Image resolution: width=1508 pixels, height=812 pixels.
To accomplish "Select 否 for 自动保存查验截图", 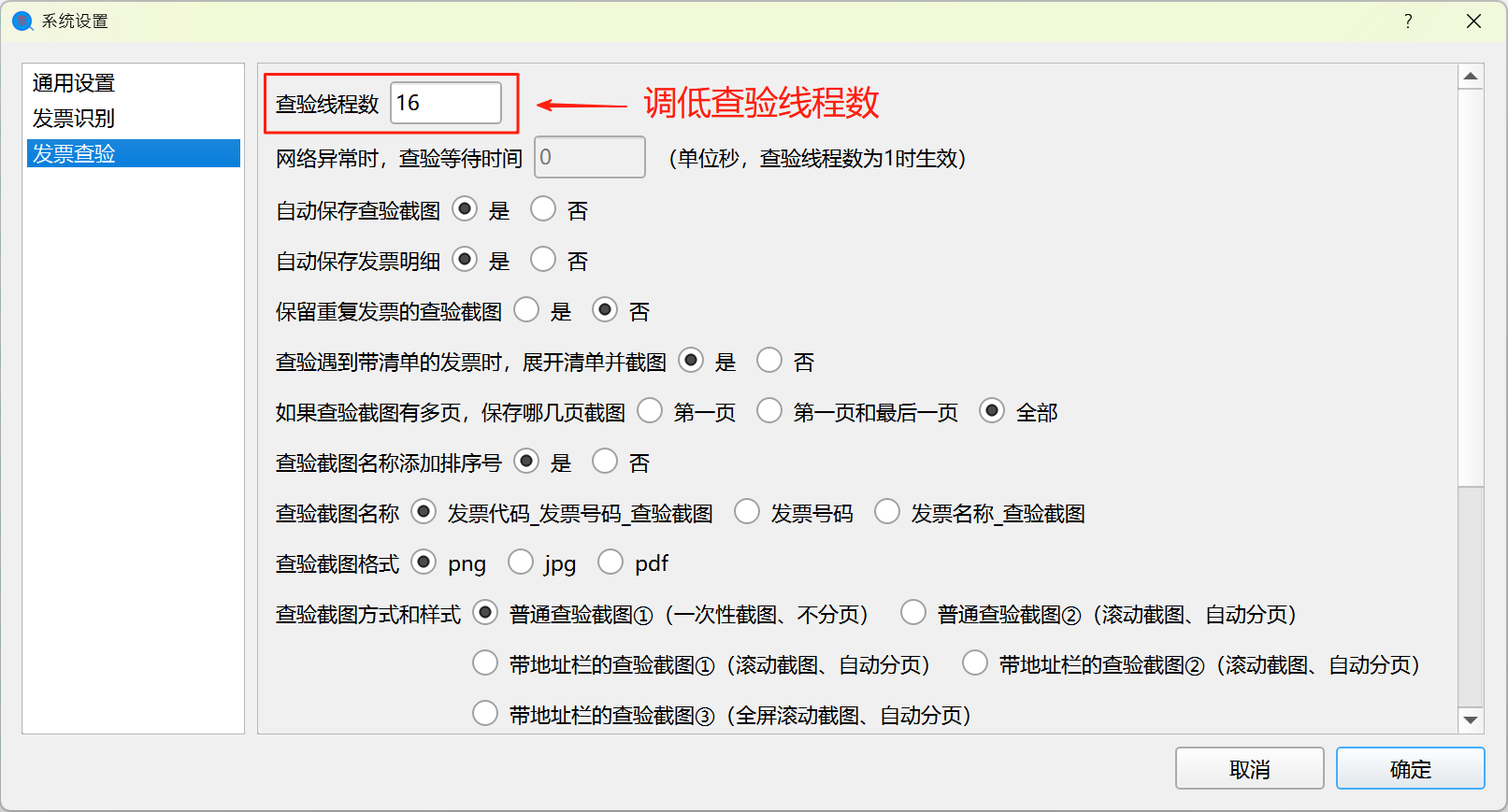I will (x=543, y=209).
